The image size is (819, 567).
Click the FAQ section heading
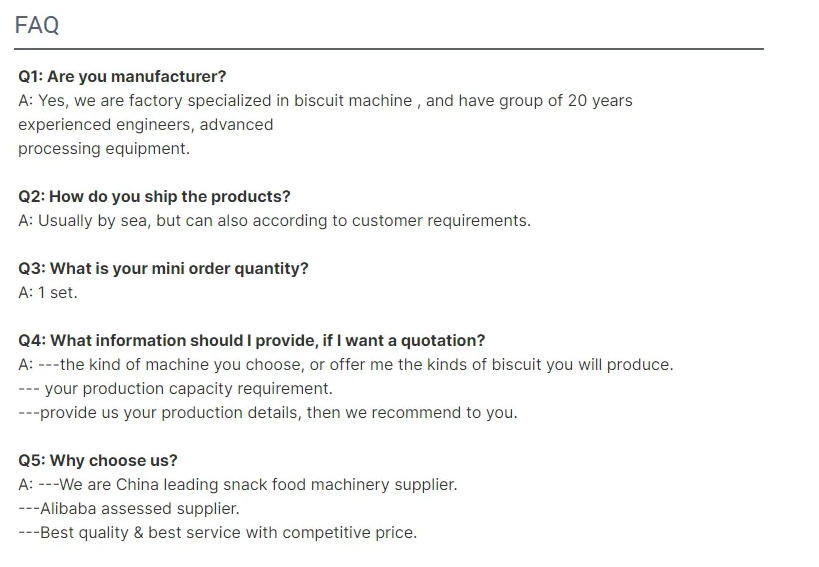pyautogui.click(x=37, y=25)
